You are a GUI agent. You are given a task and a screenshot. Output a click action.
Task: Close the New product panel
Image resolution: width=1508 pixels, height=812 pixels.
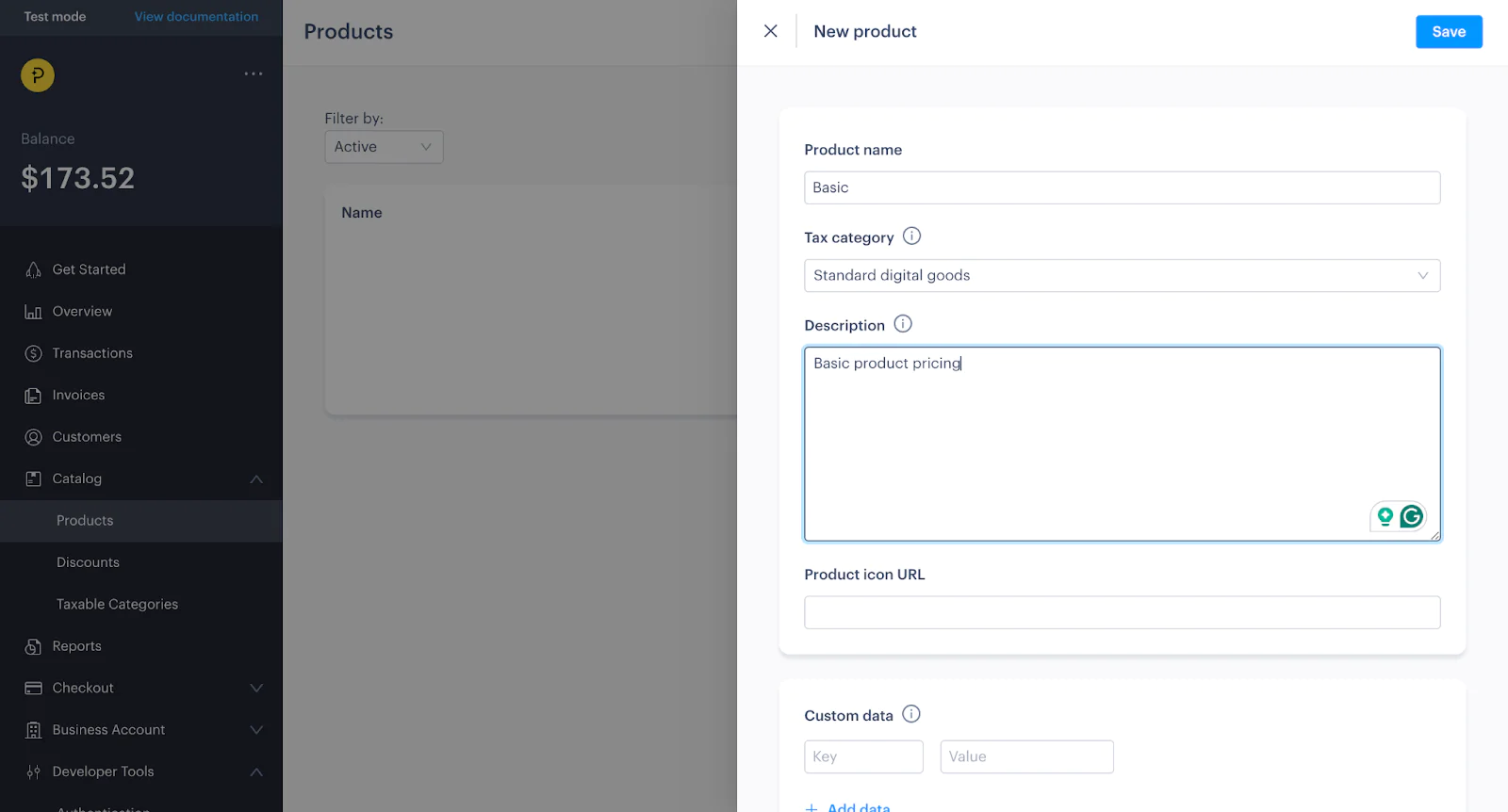770,31
